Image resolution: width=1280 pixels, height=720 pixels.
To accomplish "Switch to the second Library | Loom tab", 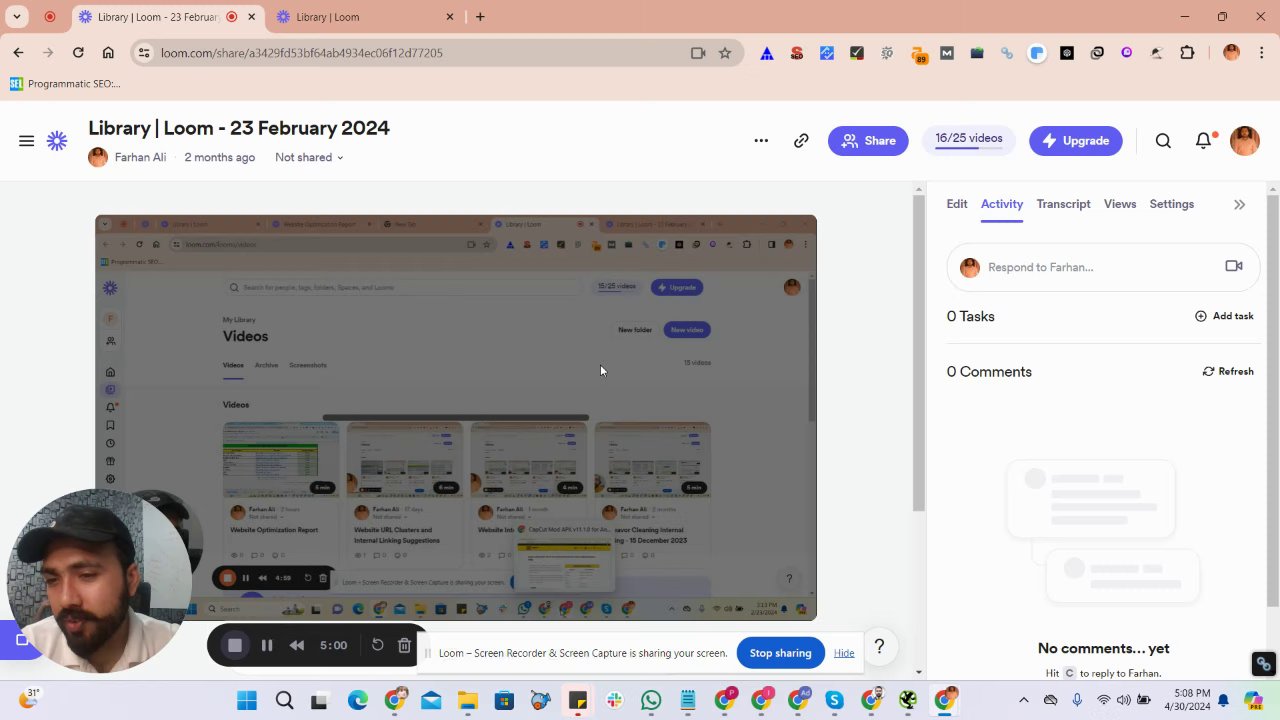I will (365, 17).
